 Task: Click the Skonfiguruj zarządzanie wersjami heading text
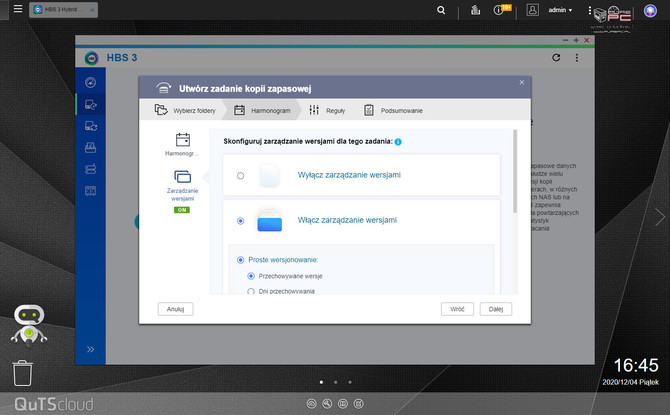308,141
